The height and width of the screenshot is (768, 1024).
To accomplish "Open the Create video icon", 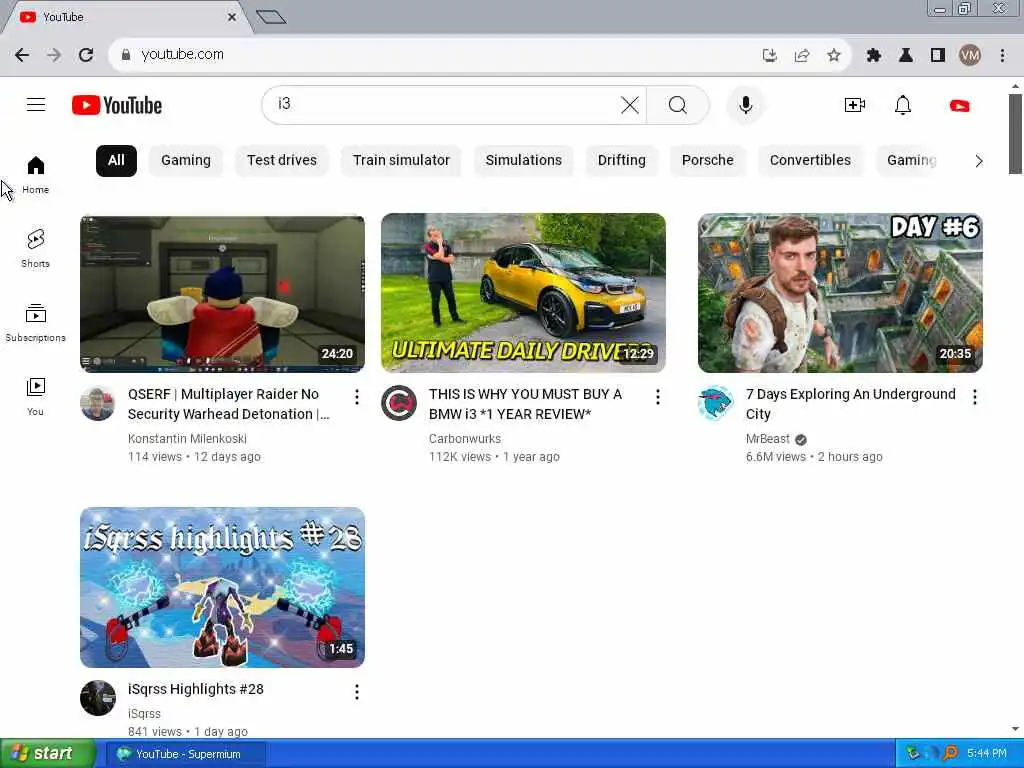I will (x=854, y=105).
